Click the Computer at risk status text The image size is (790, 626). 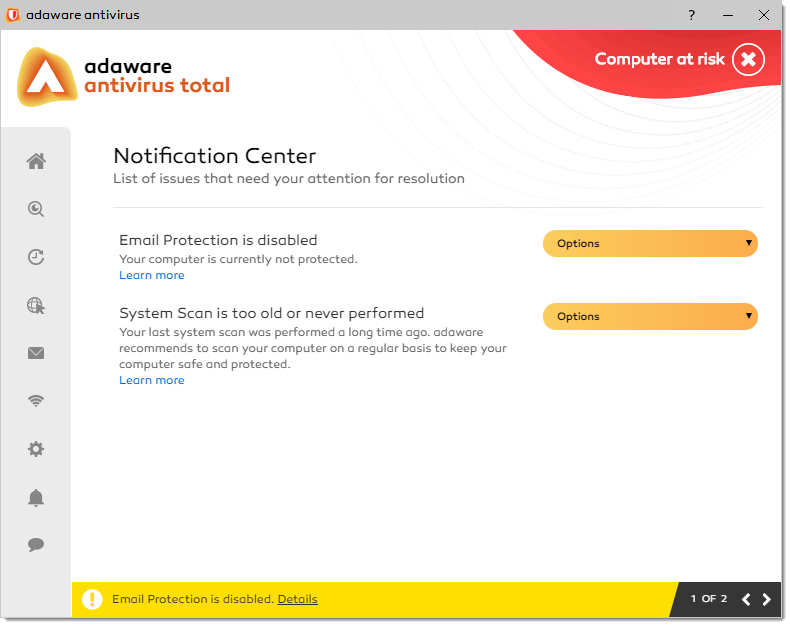[660, 59]
